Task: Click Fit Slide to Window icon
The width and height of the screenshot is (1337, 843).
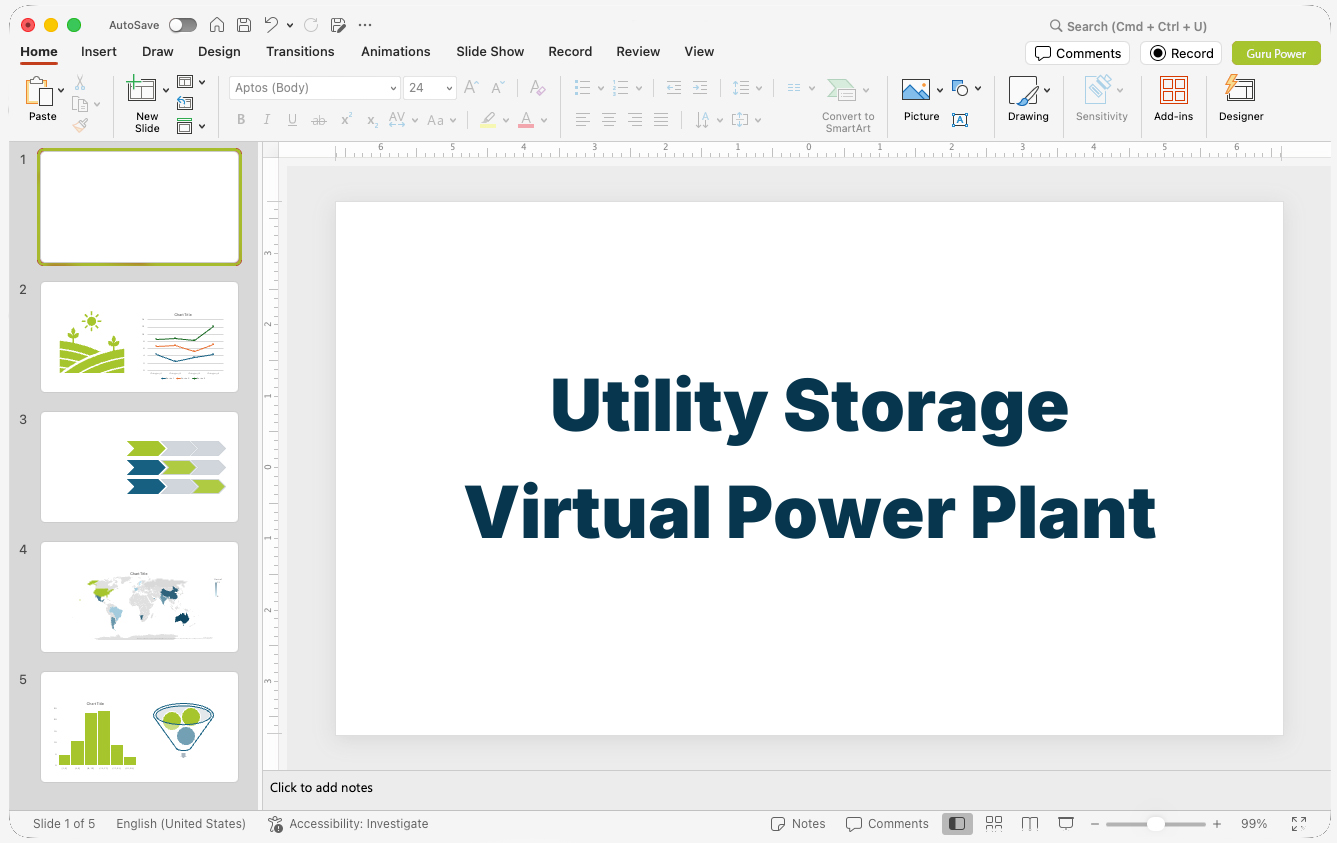Action: (x=1298, y=824)
